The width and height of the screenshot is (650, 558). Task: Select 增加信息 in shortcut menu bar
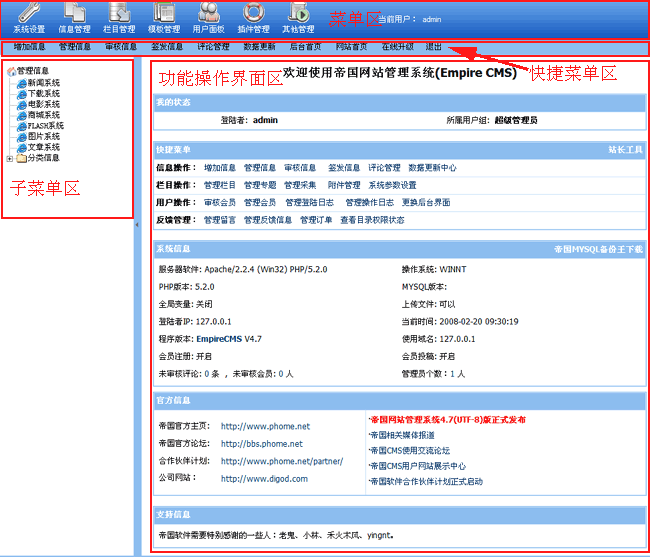pyautogui.click(x=29, y=47)
